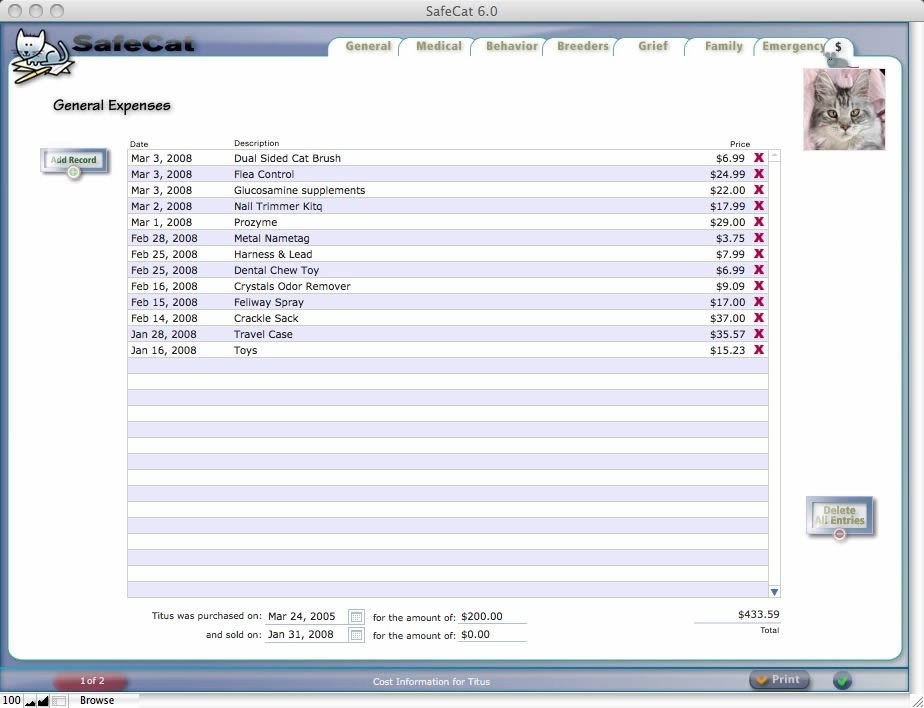Click the Prozyme description cell
The image size is (924, 708).
(255, 222)
